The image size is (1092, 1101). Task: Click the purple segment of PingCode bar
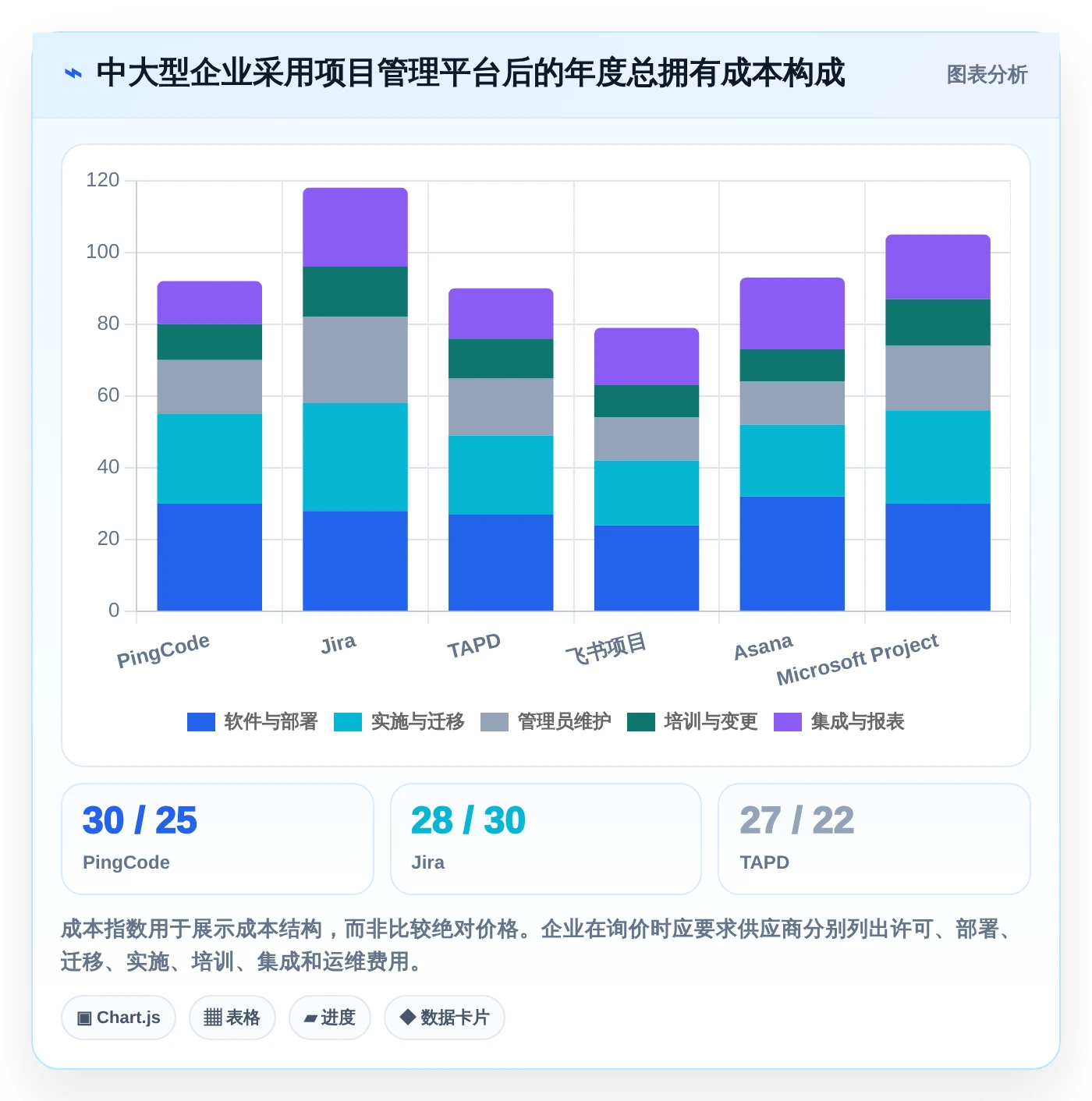click(x=210, y=303)
